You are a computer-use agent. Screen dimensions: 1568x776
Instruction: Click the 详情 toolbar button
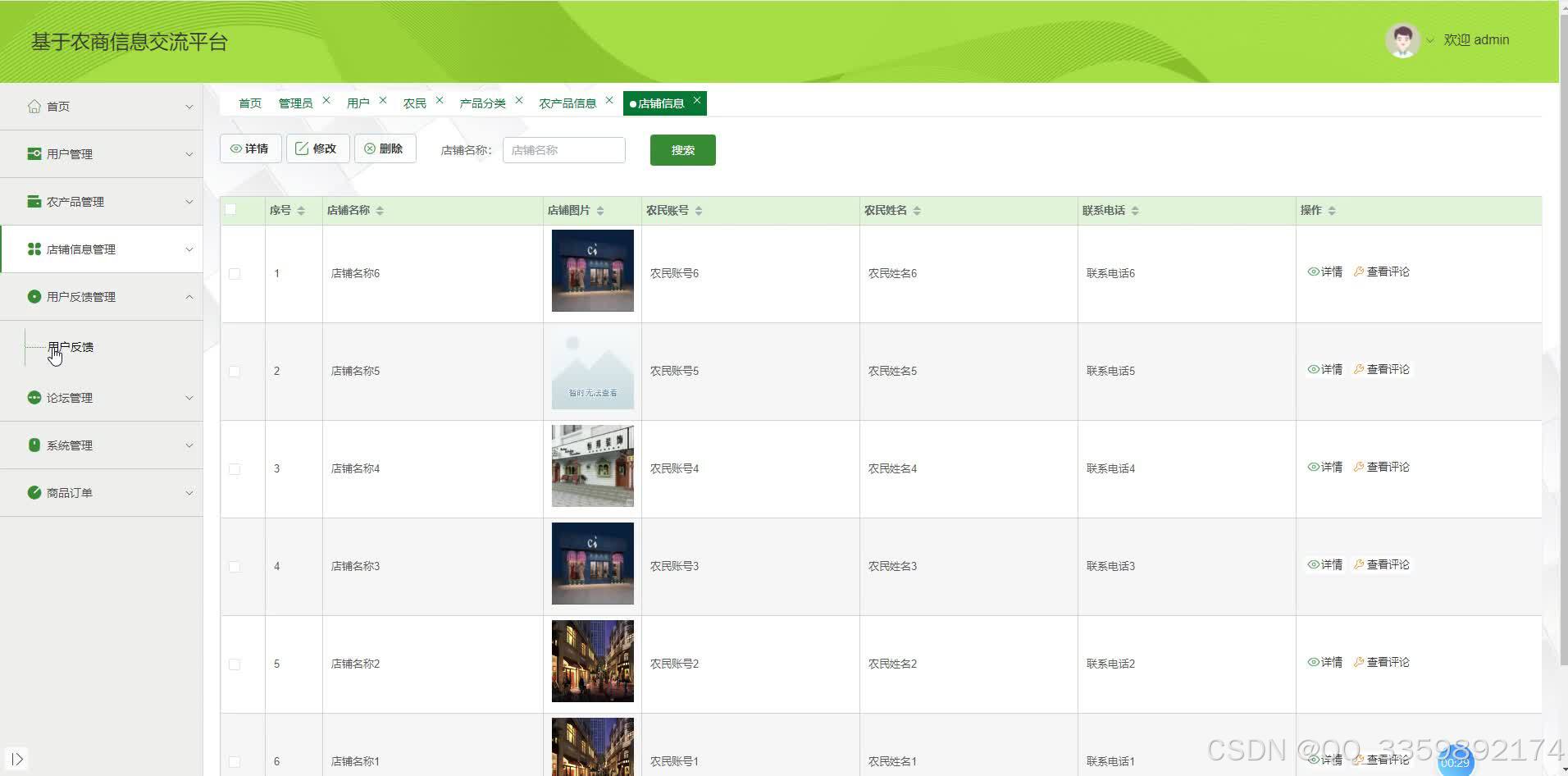click(250, 148)
